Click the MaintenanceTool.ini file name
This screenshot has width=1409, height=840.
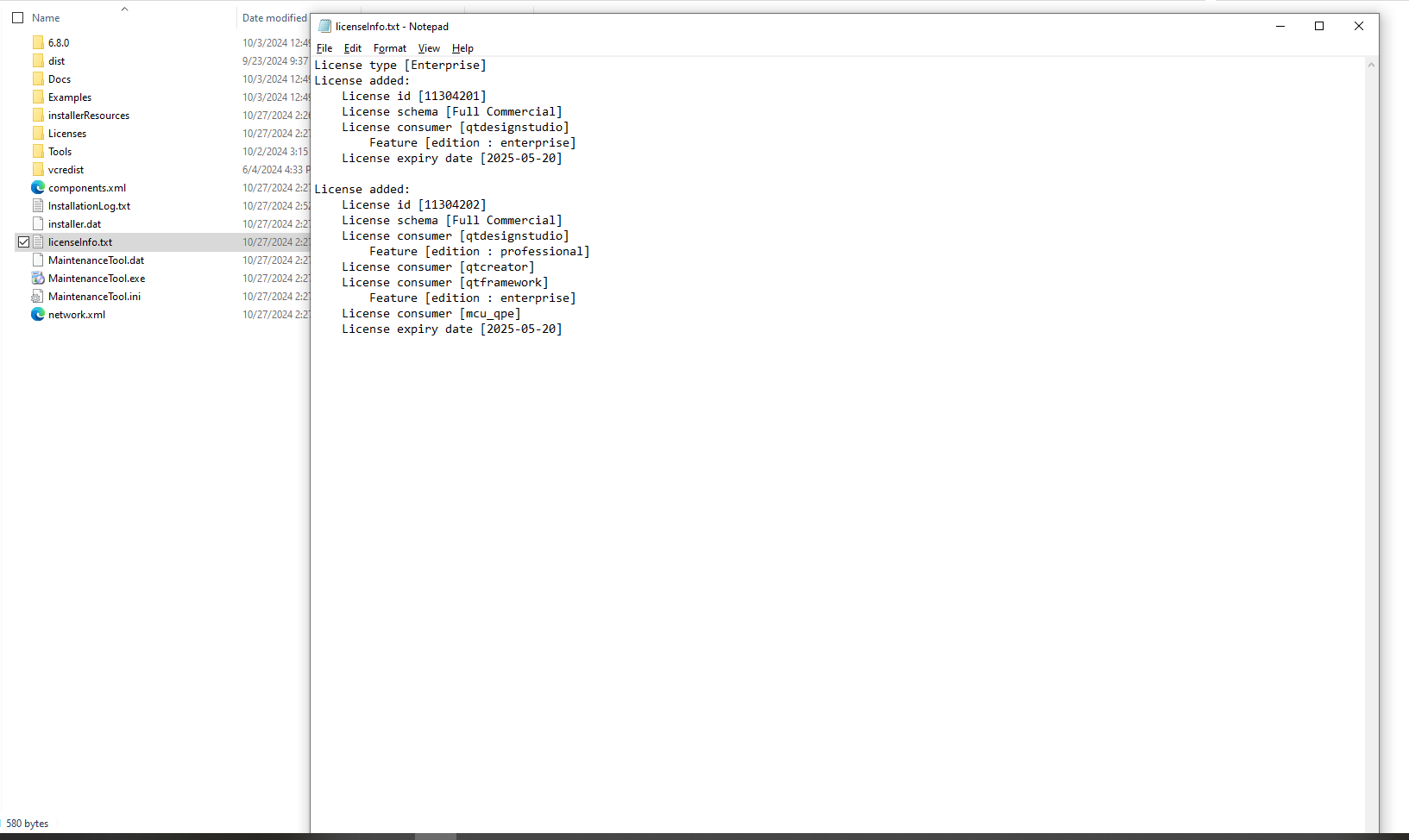pyautogui.click(x=94, y=296)
